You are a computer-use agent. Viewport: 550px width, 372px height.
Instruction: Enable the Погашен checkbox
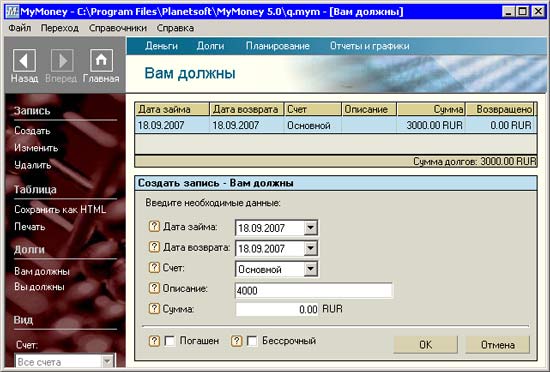[x=170, y=341]
